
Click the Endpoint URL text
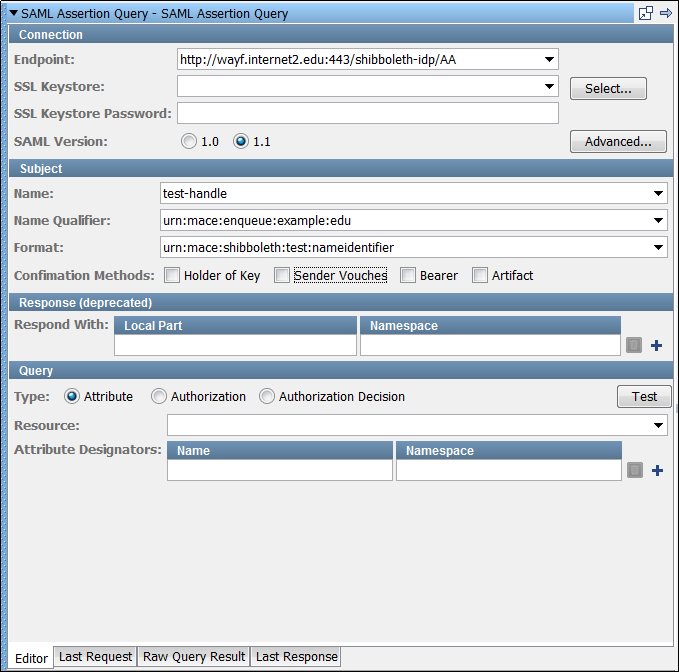[x=318, y=59]
